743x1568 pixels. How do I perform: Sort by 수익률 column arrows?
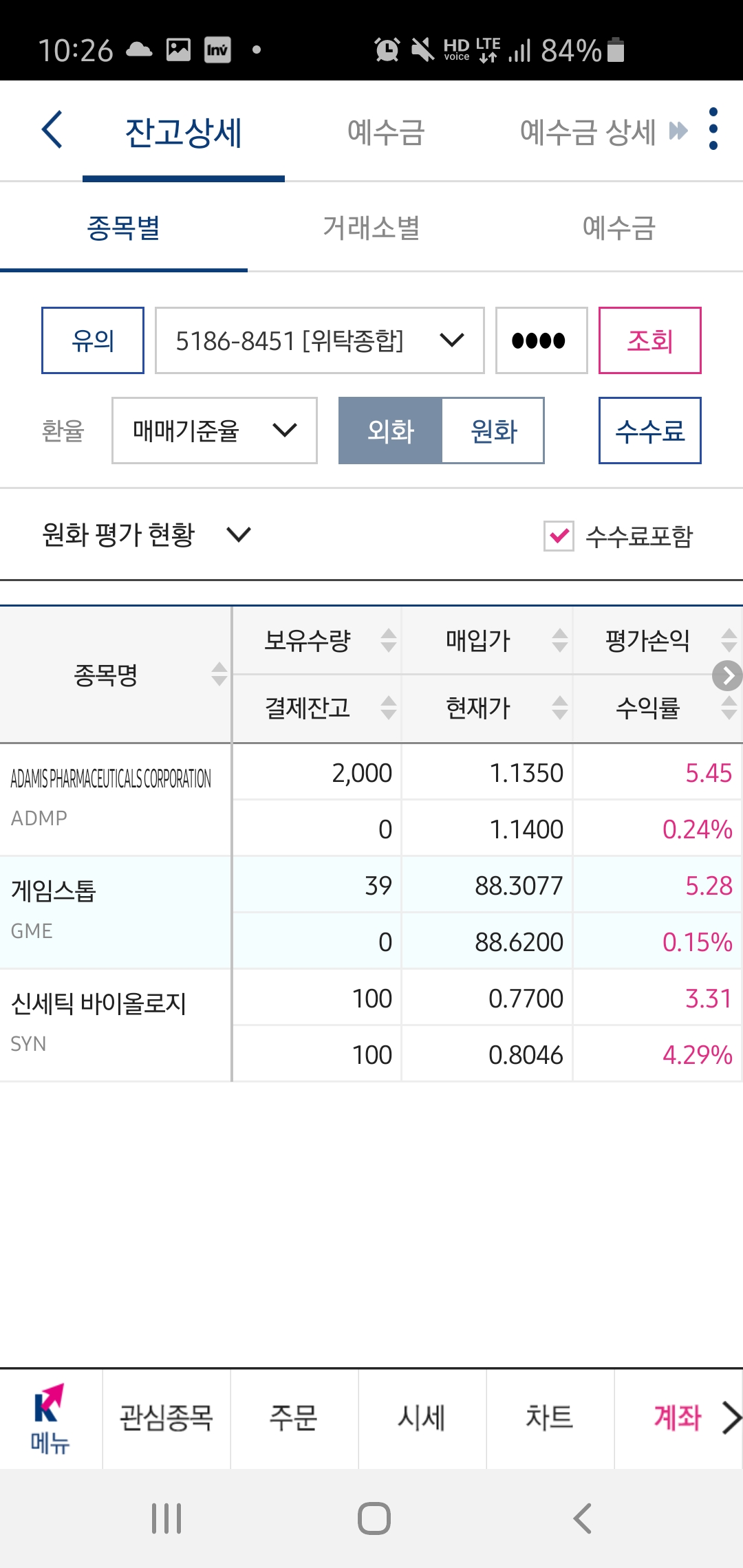(729, 708)
